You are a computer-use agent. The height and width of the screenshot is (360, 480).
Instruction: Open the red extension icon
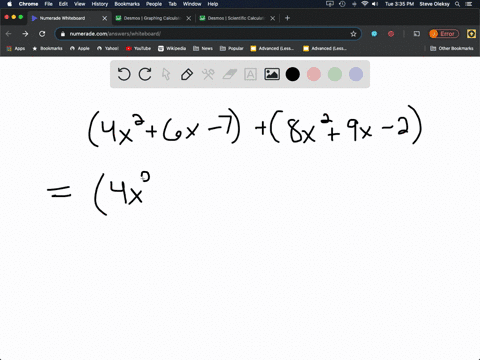pos(391,34)
